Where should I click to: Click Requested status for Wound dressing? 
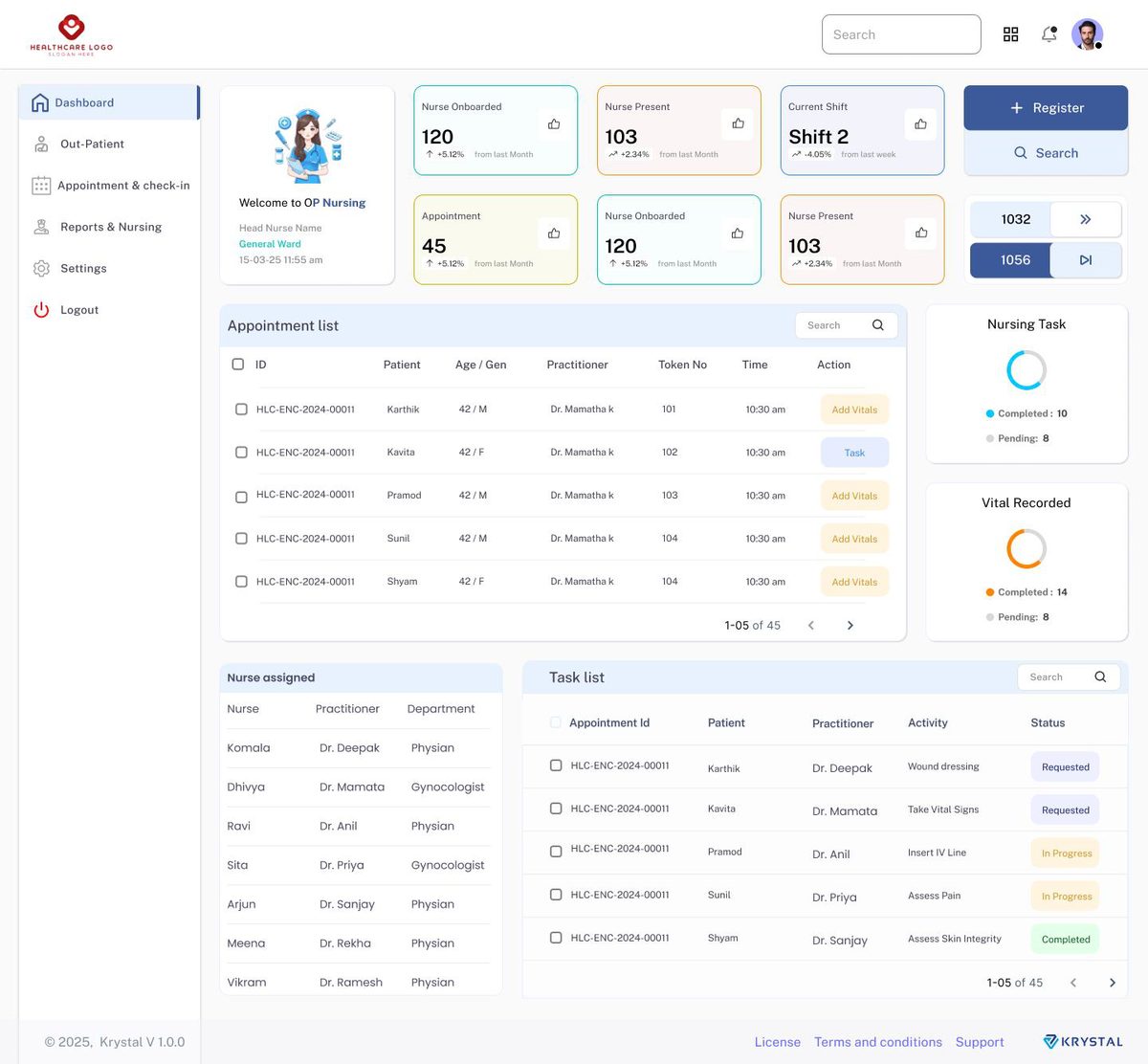(x=1065, y=766)
